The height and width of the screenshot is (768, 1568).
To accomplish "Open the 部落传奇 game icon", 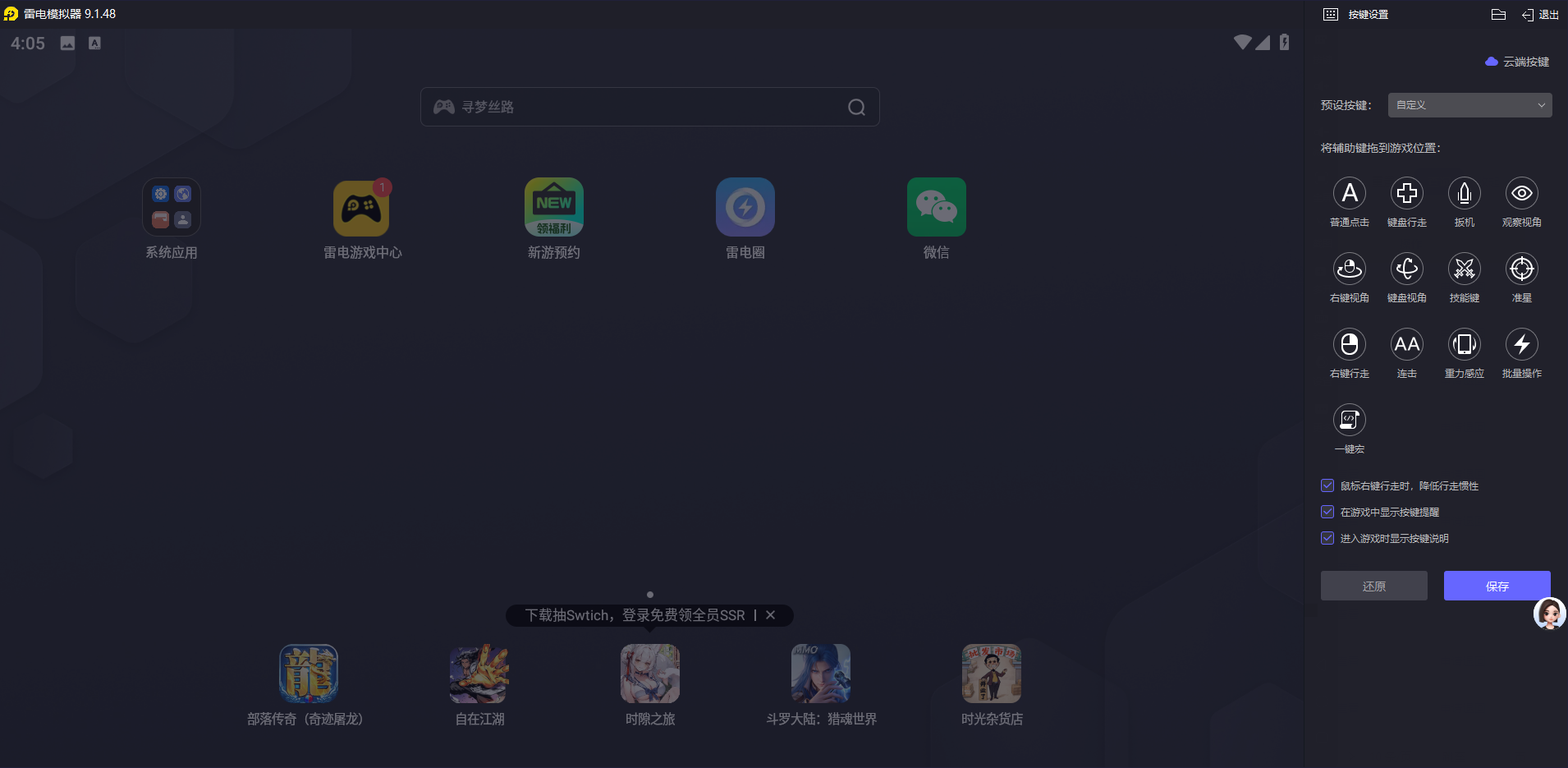I will [x=309, y=674].
